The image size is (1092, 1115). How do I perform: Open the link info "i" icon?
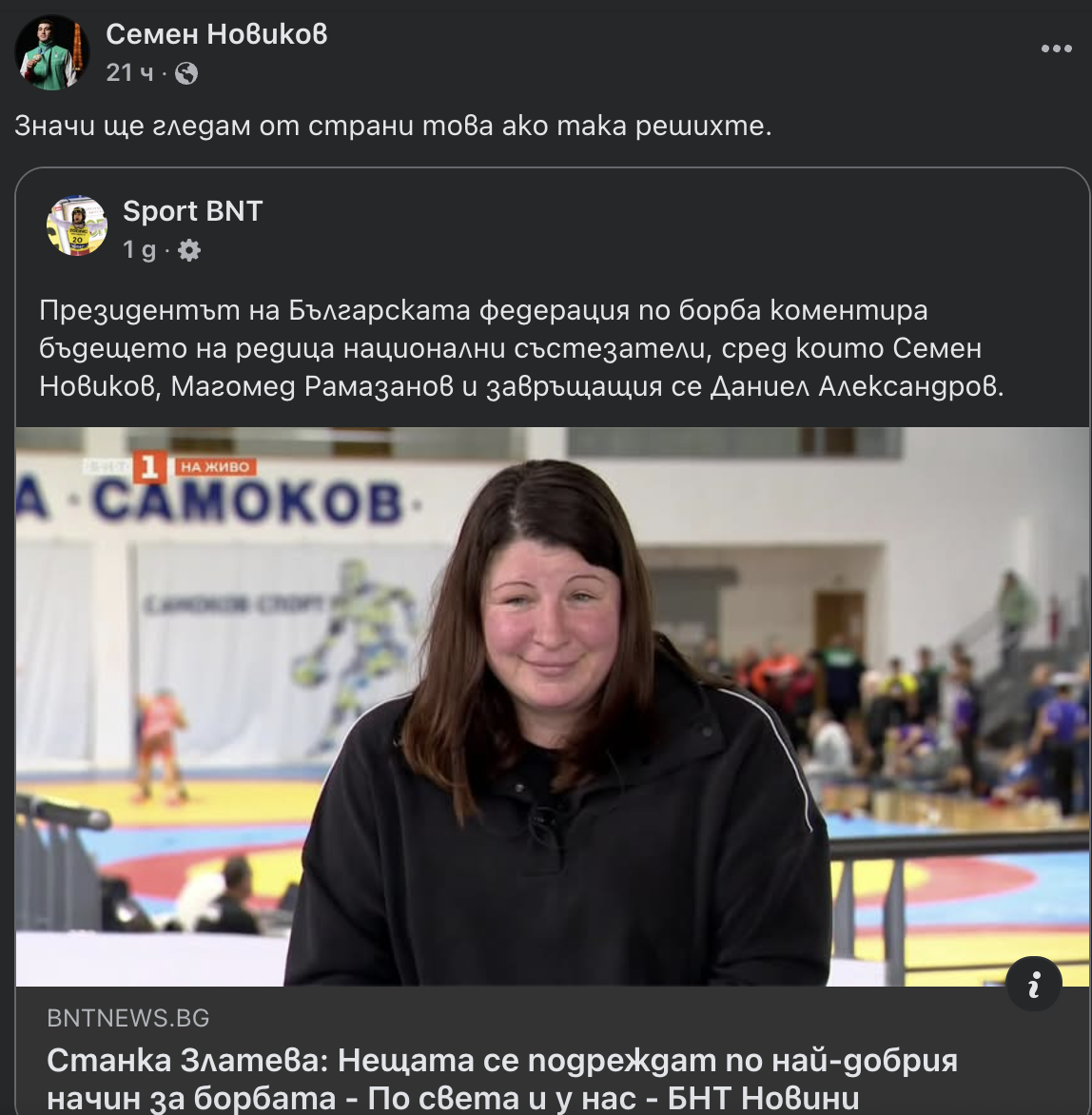click(x=1034, y=985)
